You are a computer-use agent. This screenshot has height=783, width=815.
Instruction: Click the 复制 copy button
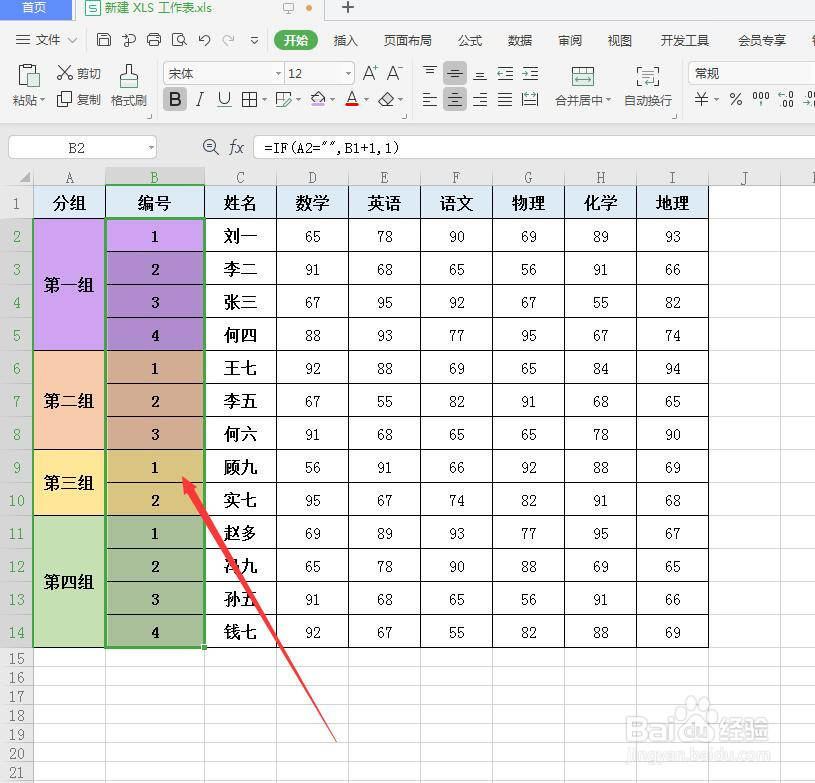[80, 100]
